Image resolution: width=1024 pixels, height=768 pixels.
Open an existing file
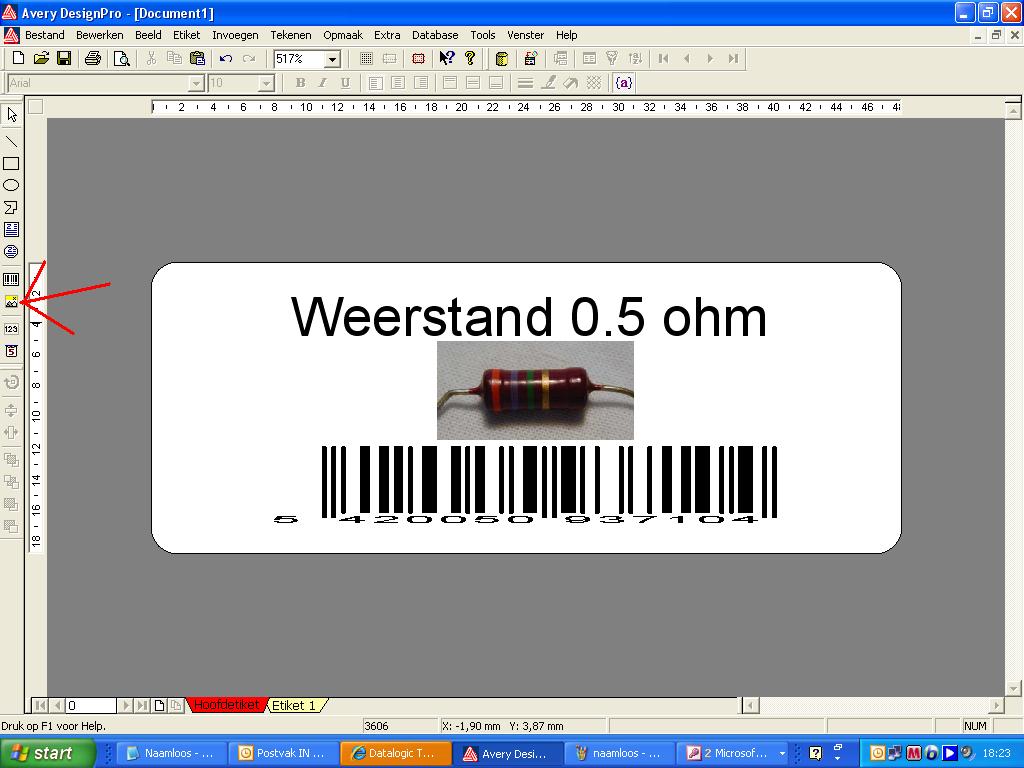41,59
